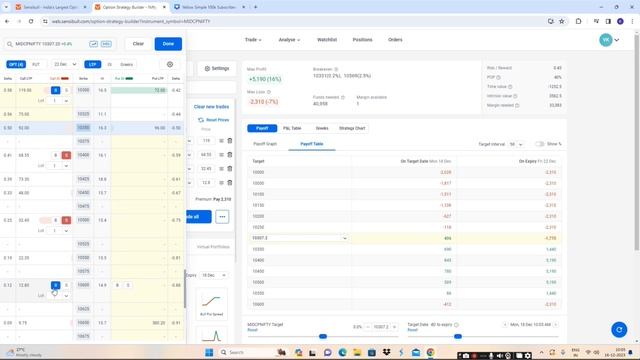Screen dimensions: 640x360
Task: Open Lot dropdown under 119.00 row
Action: (x=58, y=100)
